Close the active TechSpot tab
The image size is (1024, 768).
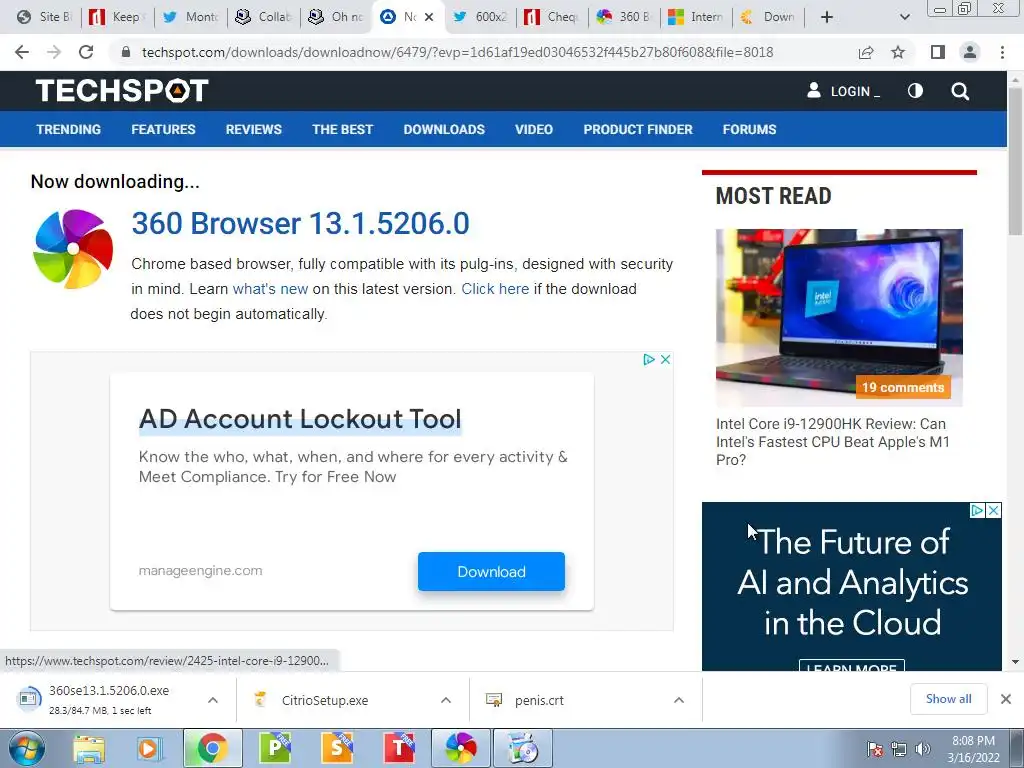429,17
